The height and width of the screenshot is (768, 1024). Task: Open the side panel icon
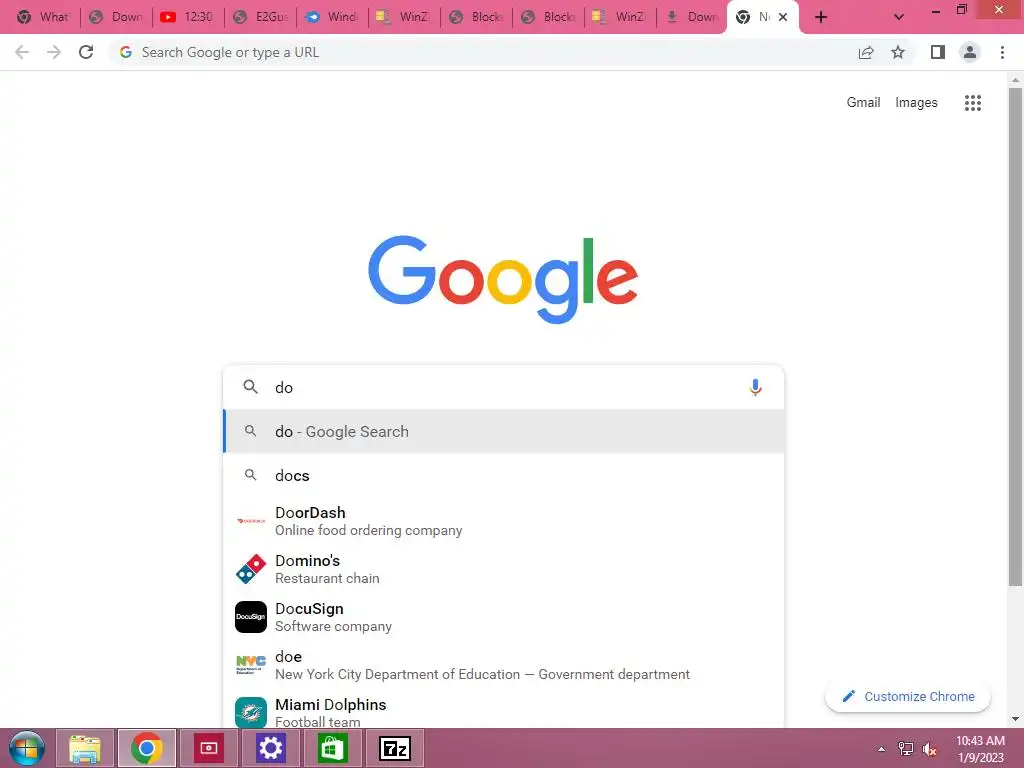coord(938,52)
